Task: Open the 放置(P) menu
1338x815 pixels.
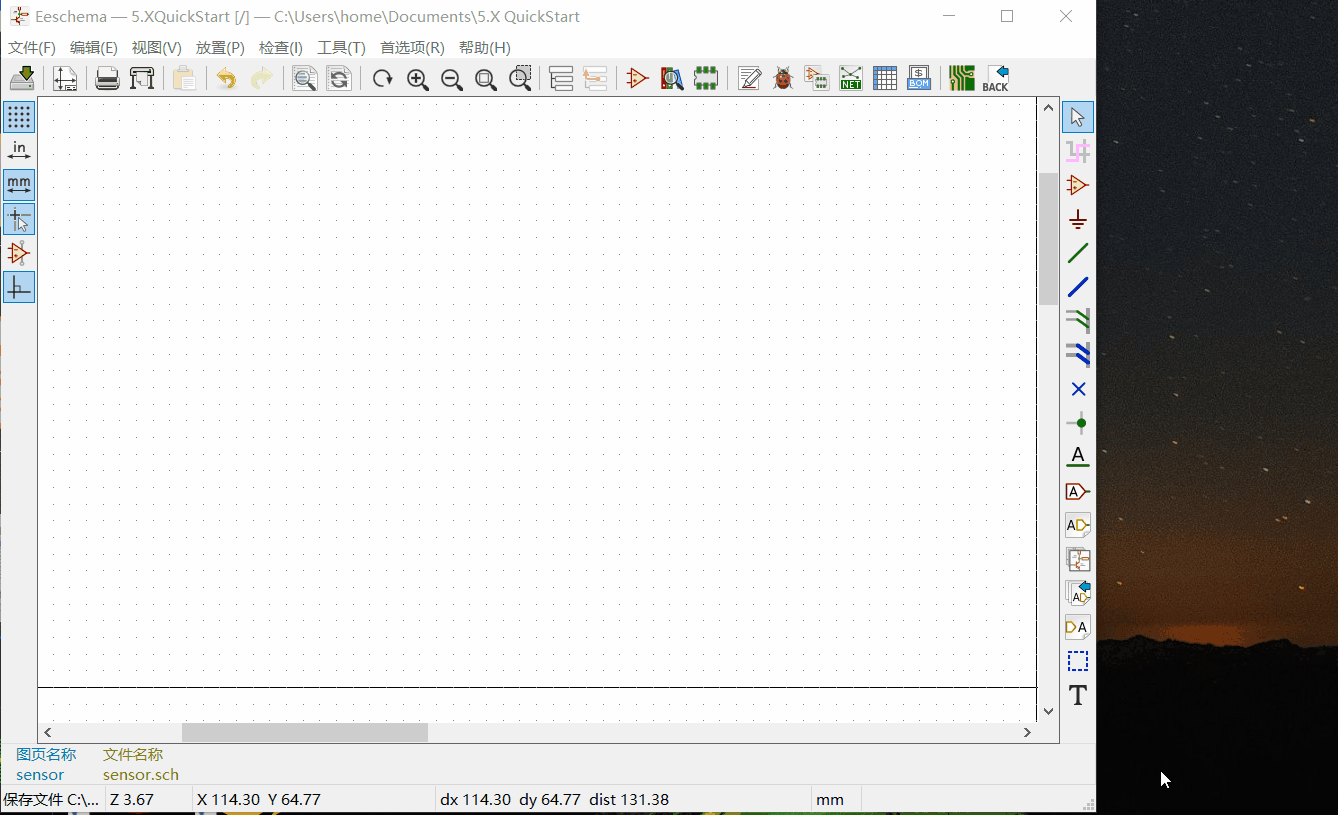Action: coord(220,48)
